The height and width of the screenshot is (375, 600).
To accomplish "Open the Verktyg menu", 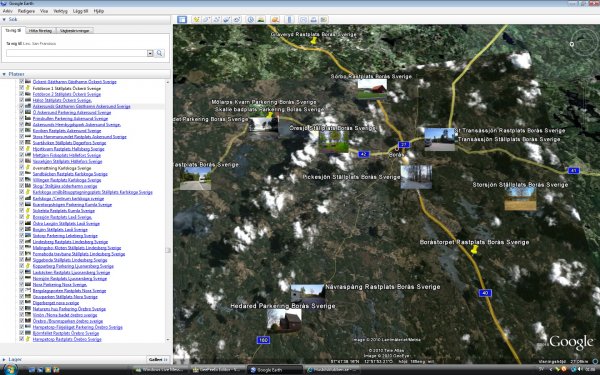I will tap(60, 11).
